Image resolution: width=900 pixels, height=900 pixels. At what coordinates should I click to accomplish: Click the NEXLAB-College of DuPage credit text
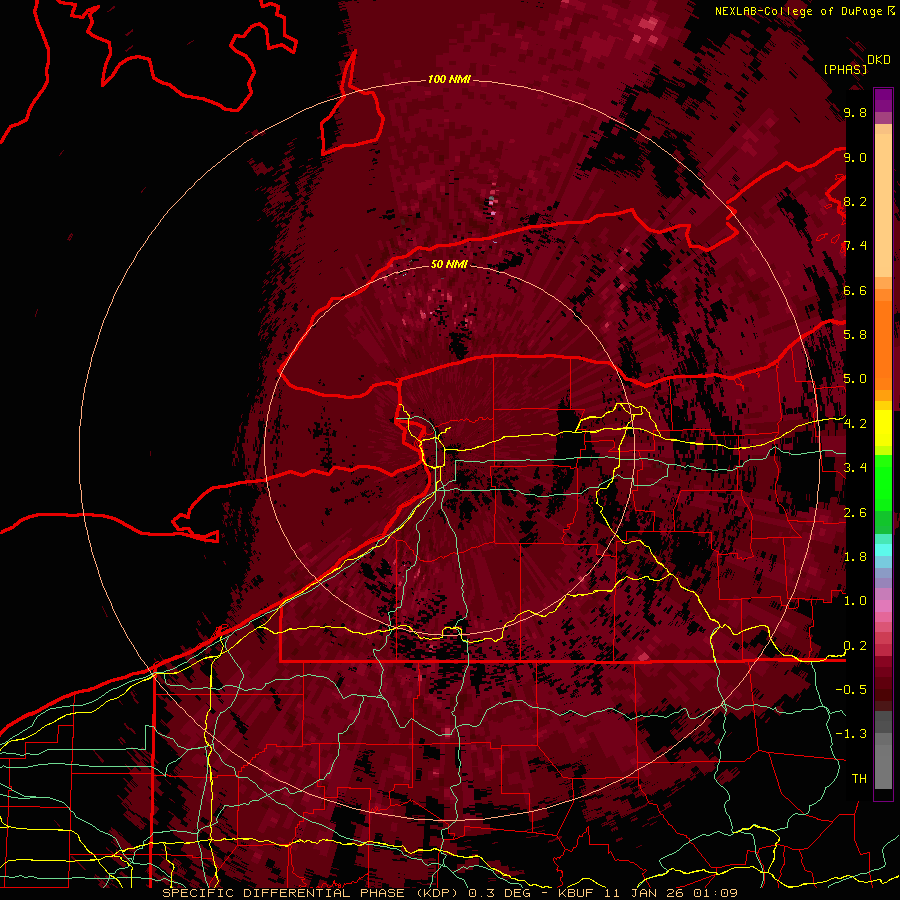(x=799, y=11)
